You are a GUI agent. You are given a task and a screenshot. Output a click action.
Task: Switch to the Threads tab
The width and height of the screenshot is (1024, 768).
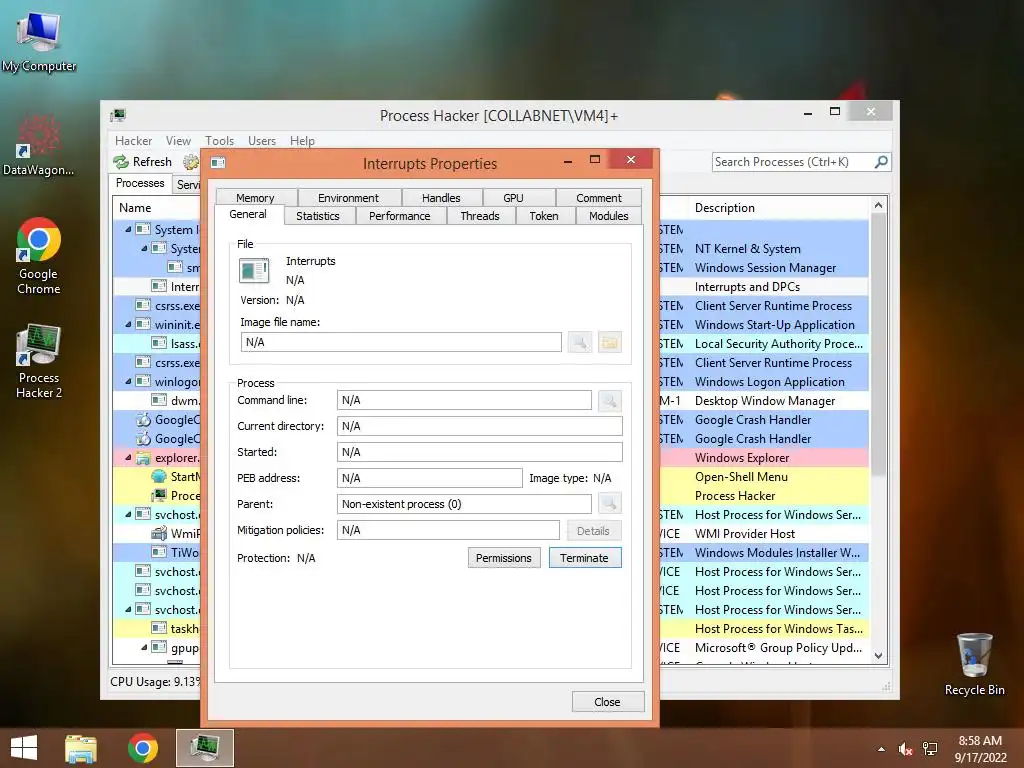point(480,216)
